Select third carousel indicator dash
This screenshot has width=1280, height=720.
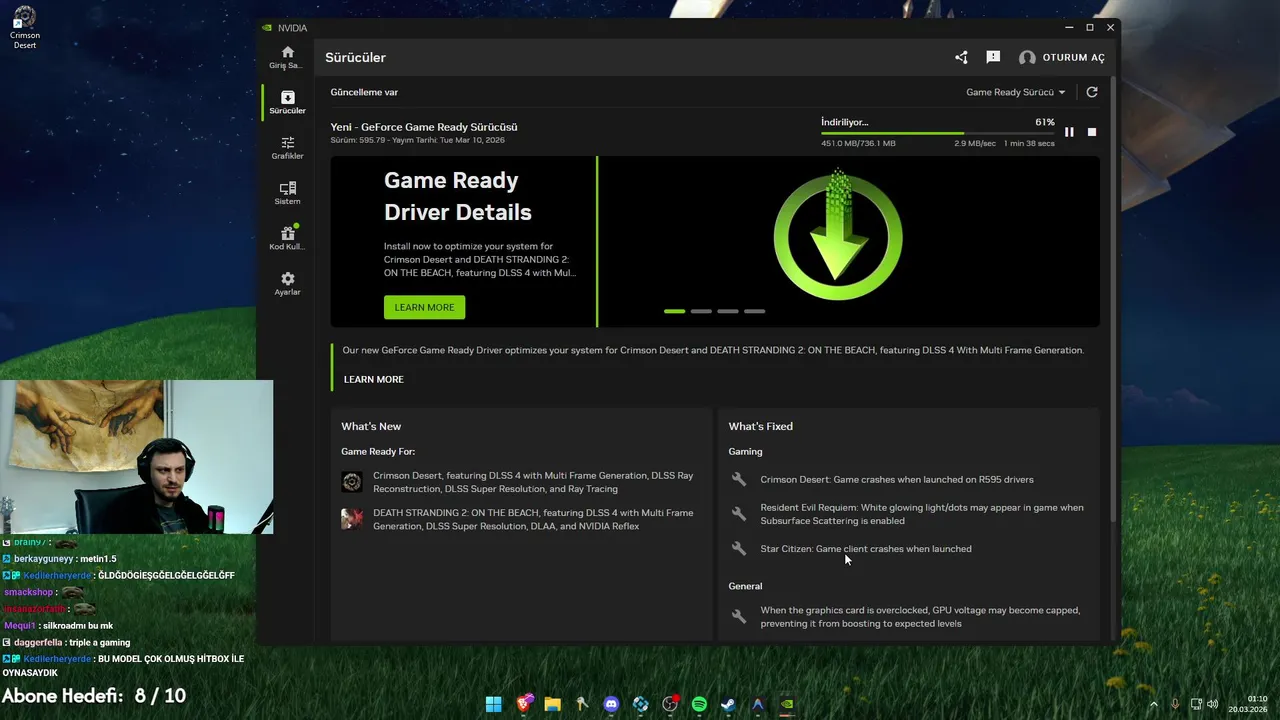[728, 311]
